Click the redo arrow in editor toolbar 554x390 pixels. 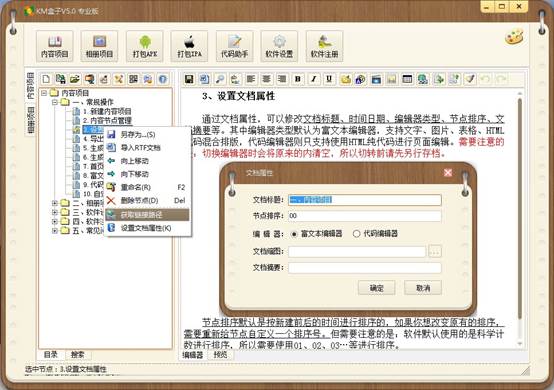pos(501,79)
